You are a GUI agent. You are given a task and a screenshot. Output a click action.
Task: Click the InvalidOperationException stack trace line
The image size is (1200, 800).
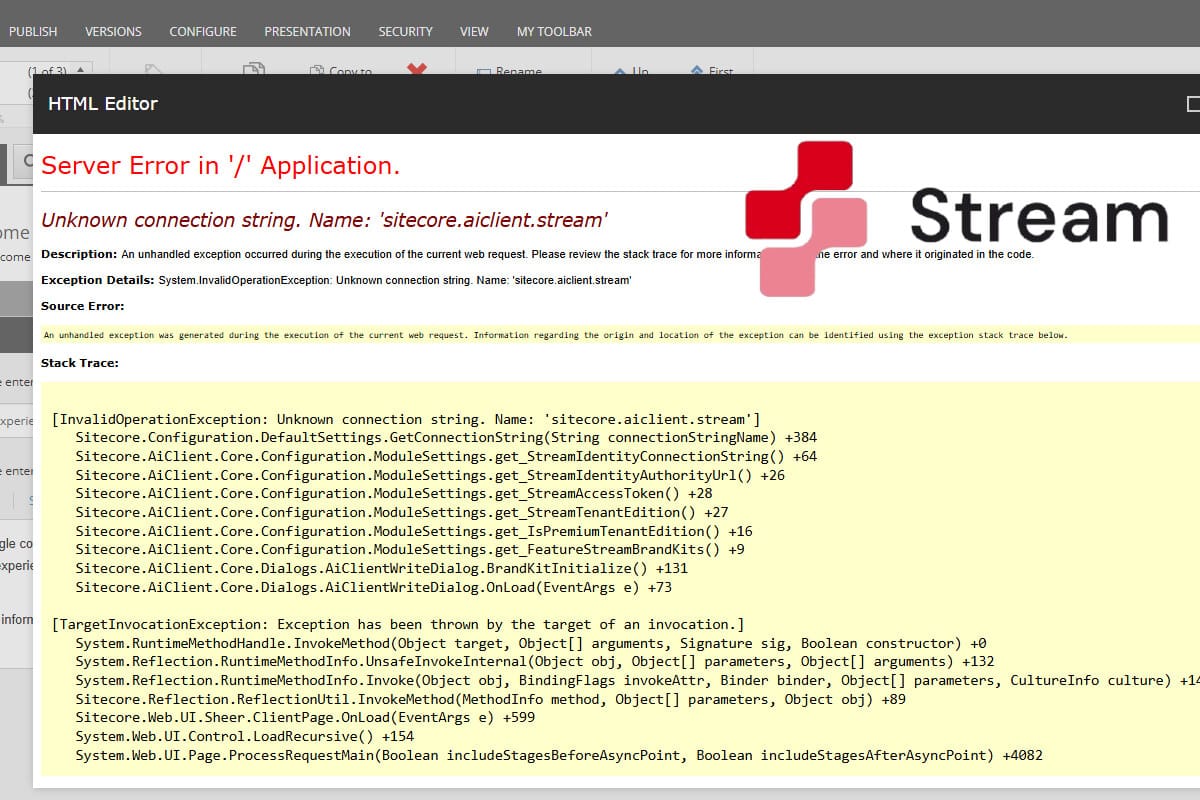coord(406,418)
